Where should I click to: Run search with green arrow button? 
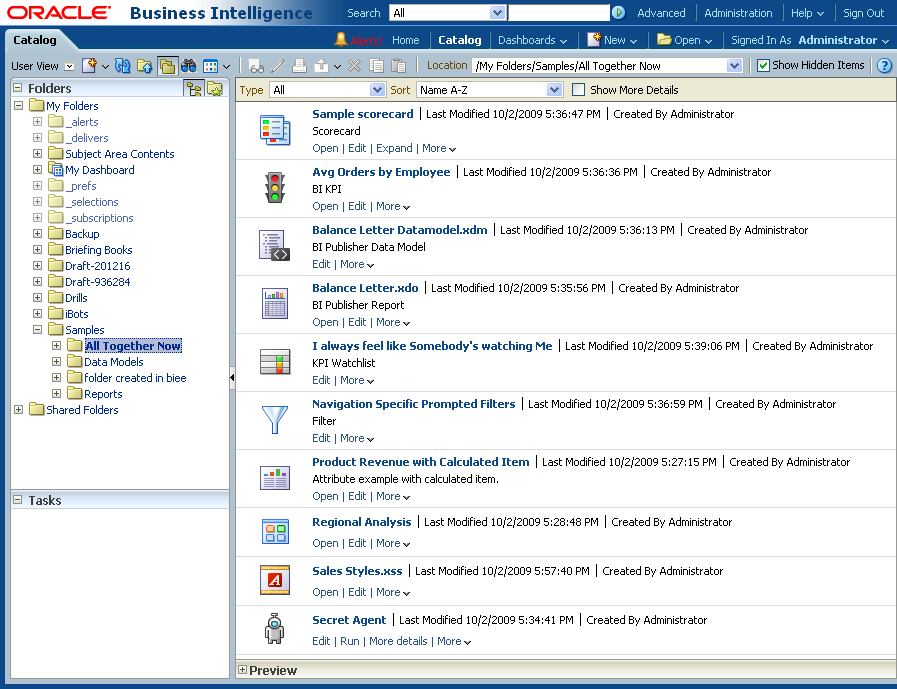click(x=618, y=13)
